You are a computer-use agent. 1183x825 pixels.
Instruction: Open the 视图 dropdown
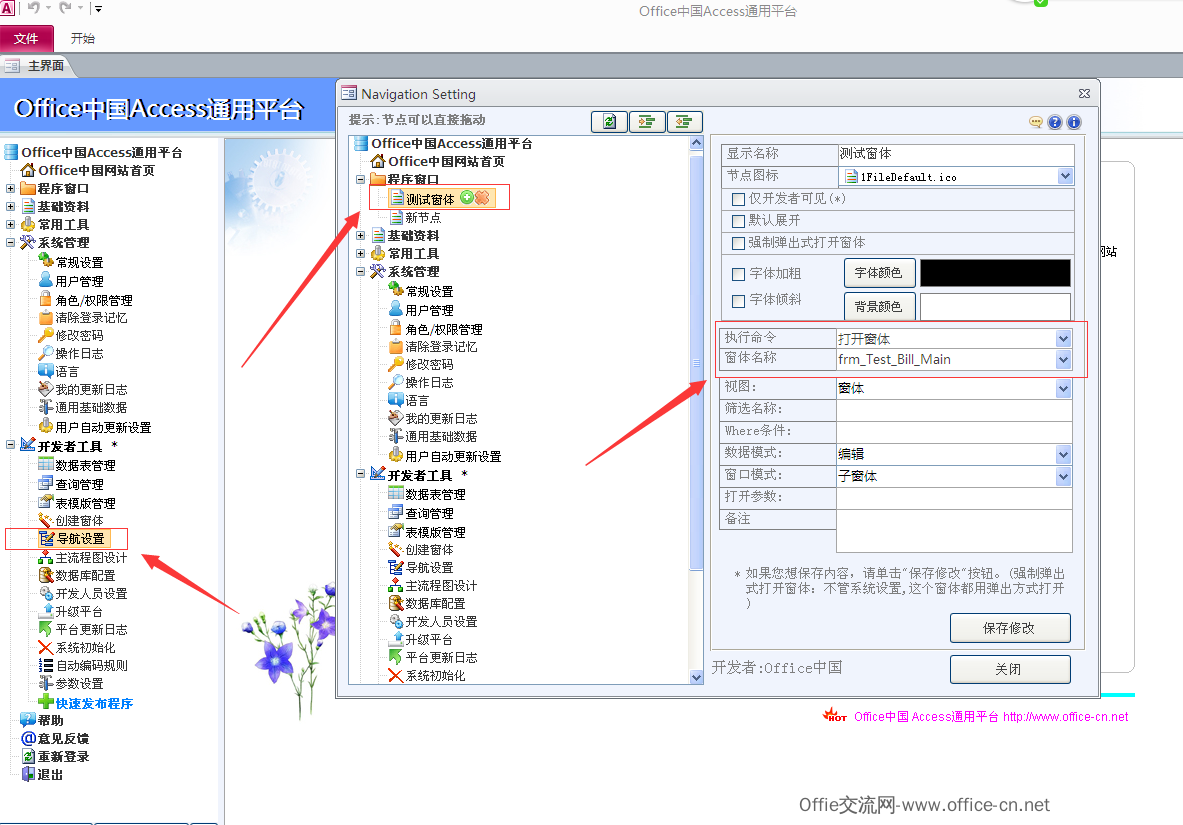click(1063, 389)
